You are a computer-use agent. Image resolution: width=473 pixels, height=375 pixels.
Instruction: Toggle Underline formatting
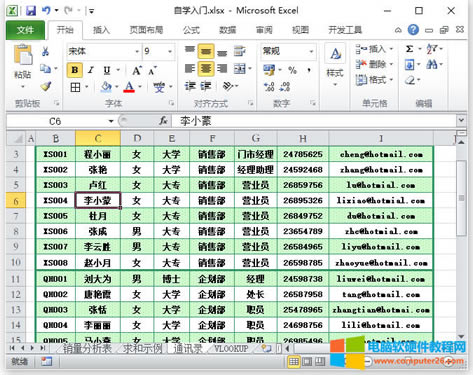107,70
